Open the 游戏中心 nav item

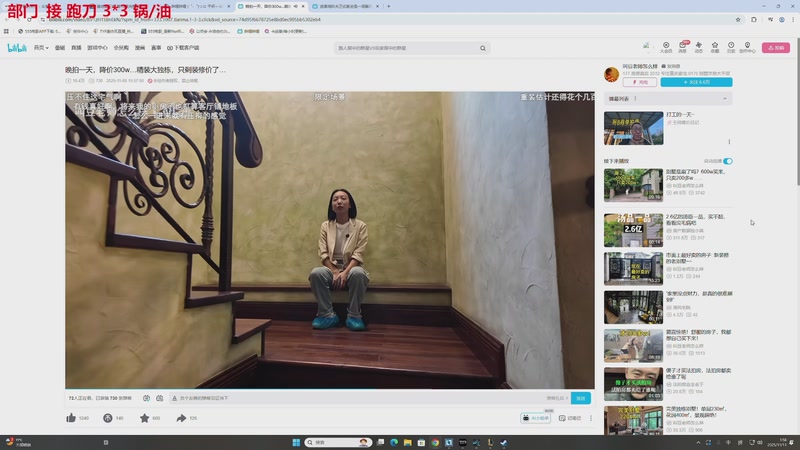97,48
